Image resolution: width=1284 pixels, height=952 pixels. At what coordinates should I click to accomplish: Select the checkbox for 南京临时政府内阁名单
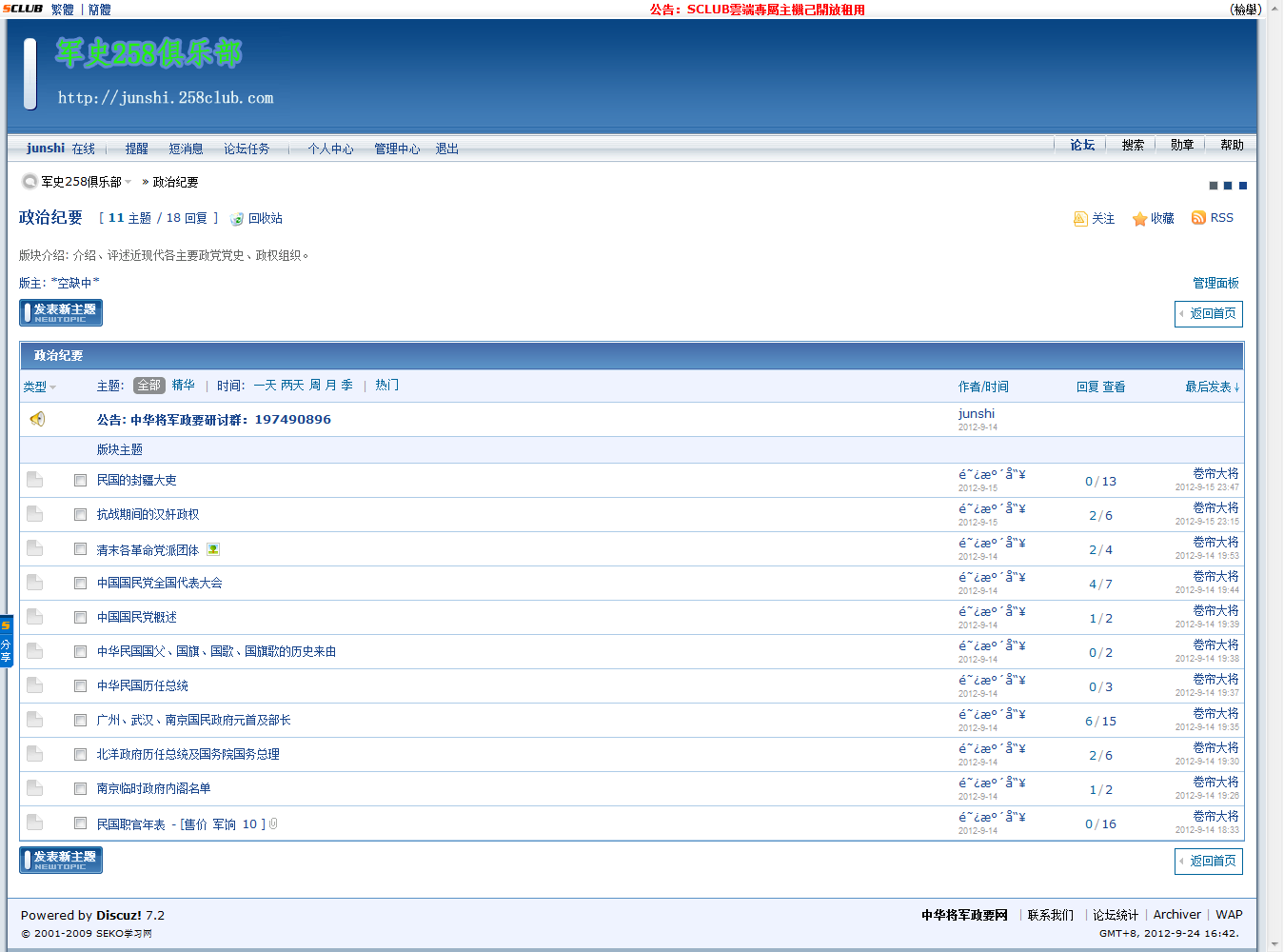tap(81, 789)
